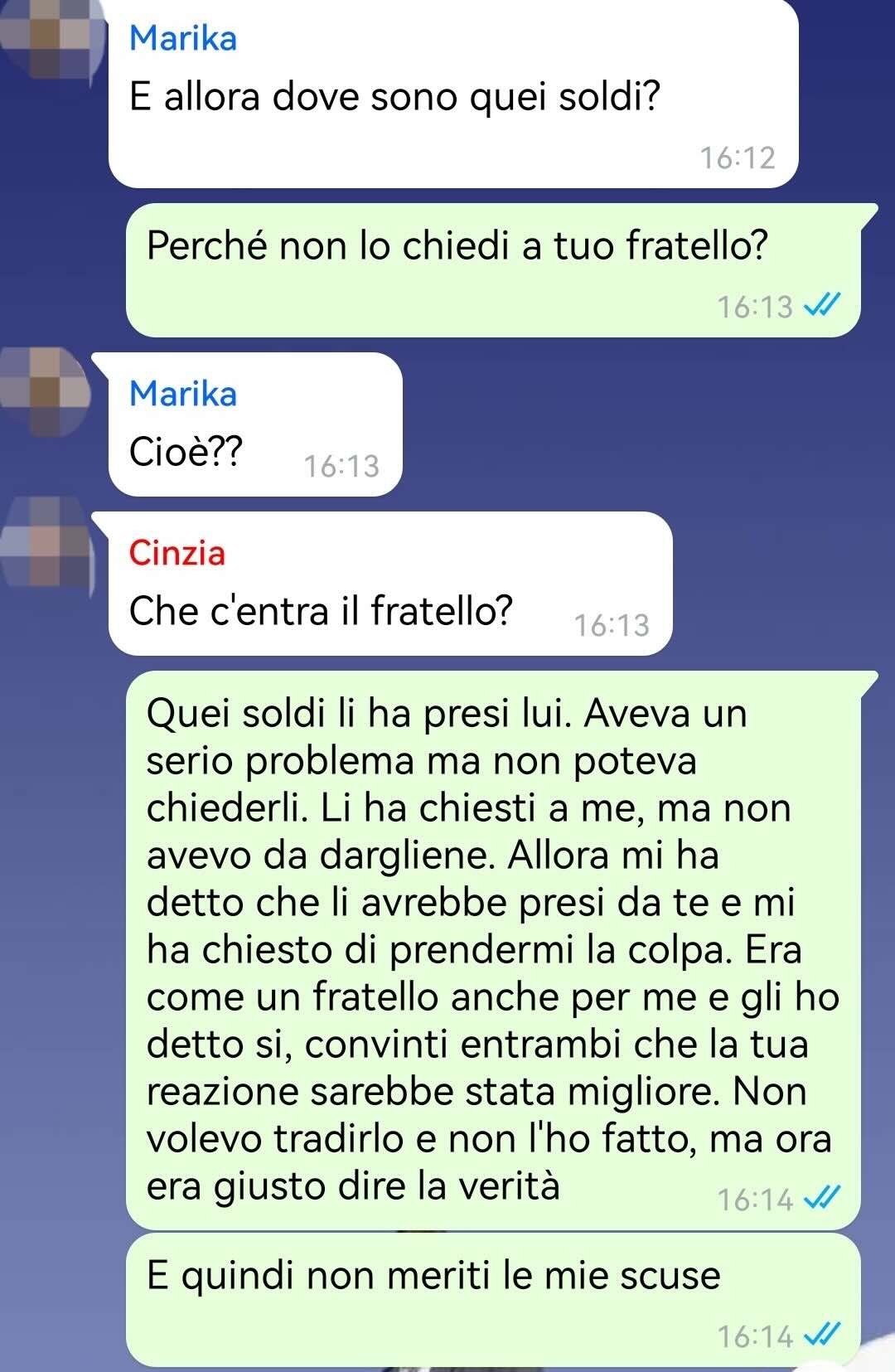Tap 16:13 timestamp on the "Perché non lo chiedi" bubble

click(x=755, y=307)
